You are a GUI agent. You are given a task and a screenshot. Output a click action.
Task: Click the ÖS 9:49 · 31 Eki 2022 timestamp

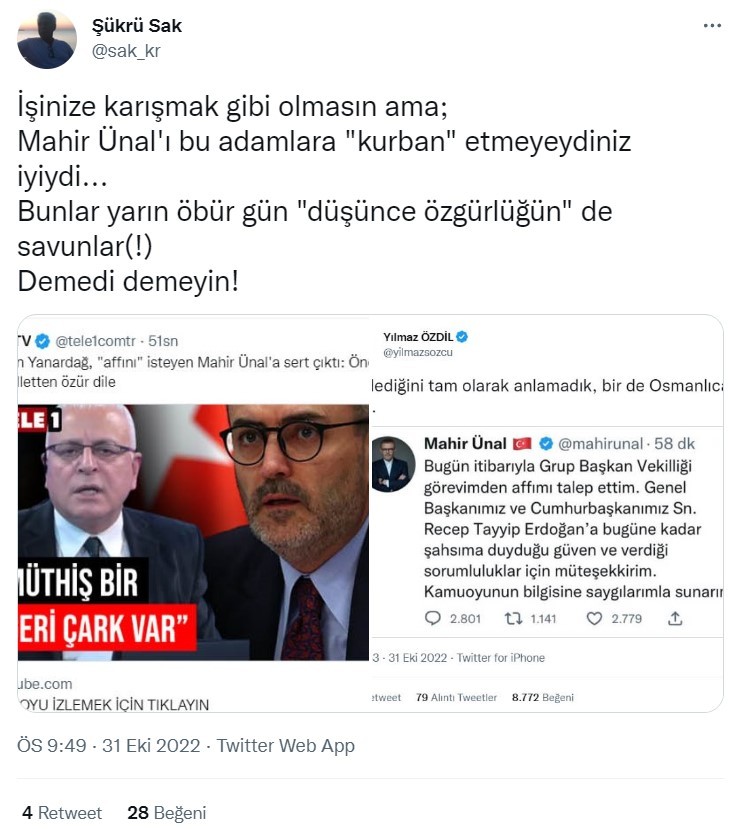tap(109, 745)
